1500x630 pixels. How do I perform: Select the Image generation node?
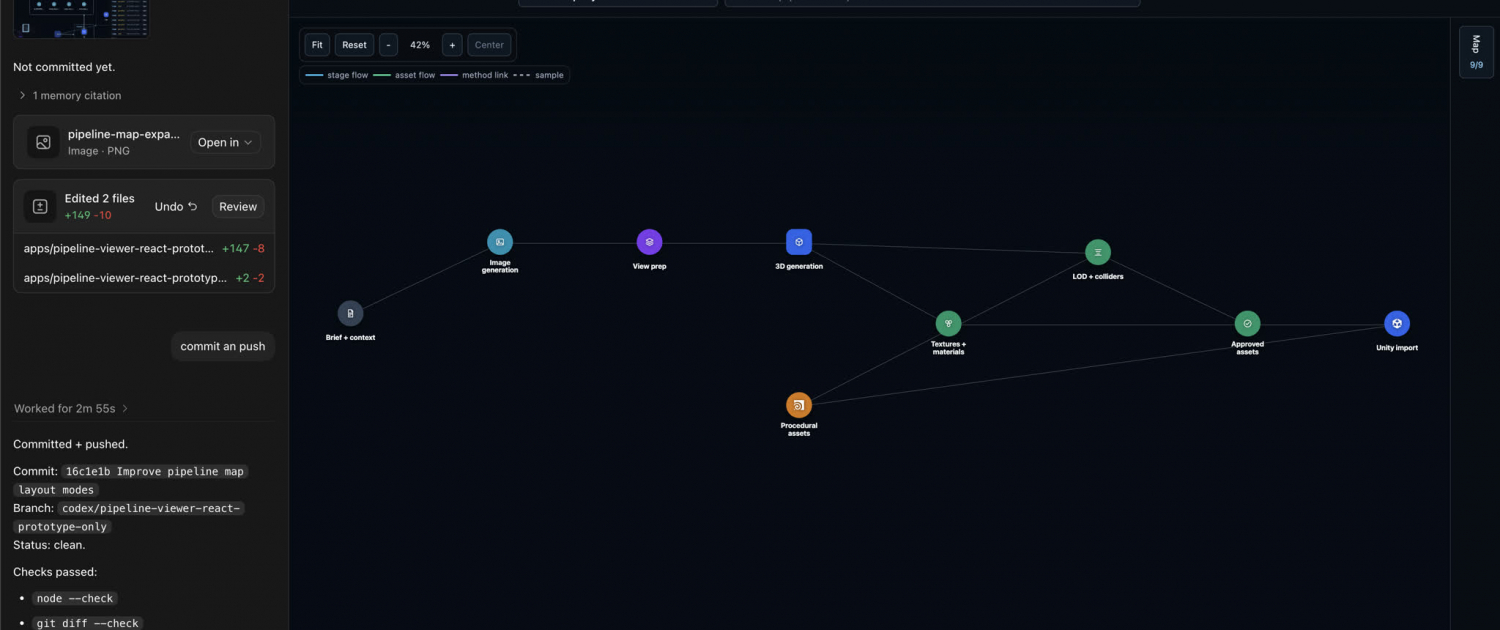[x=500, y=242]
